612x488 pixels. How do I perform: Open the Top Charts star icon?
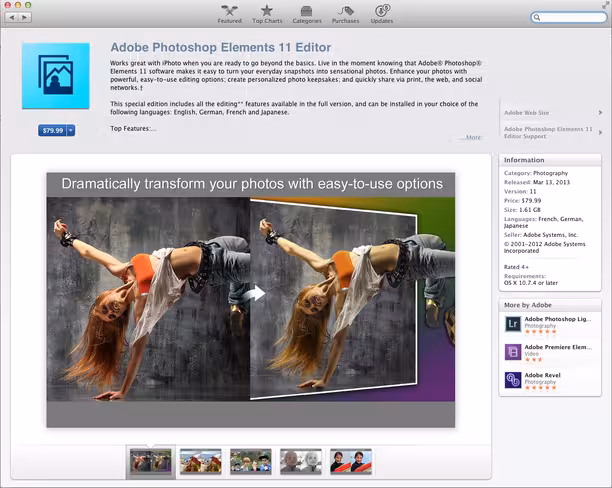[267, 11]
